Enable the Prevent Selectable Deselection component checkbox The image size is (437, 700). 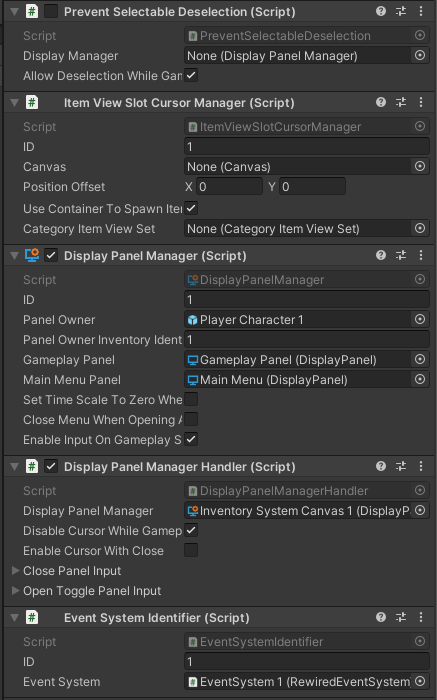pos(51,11)
